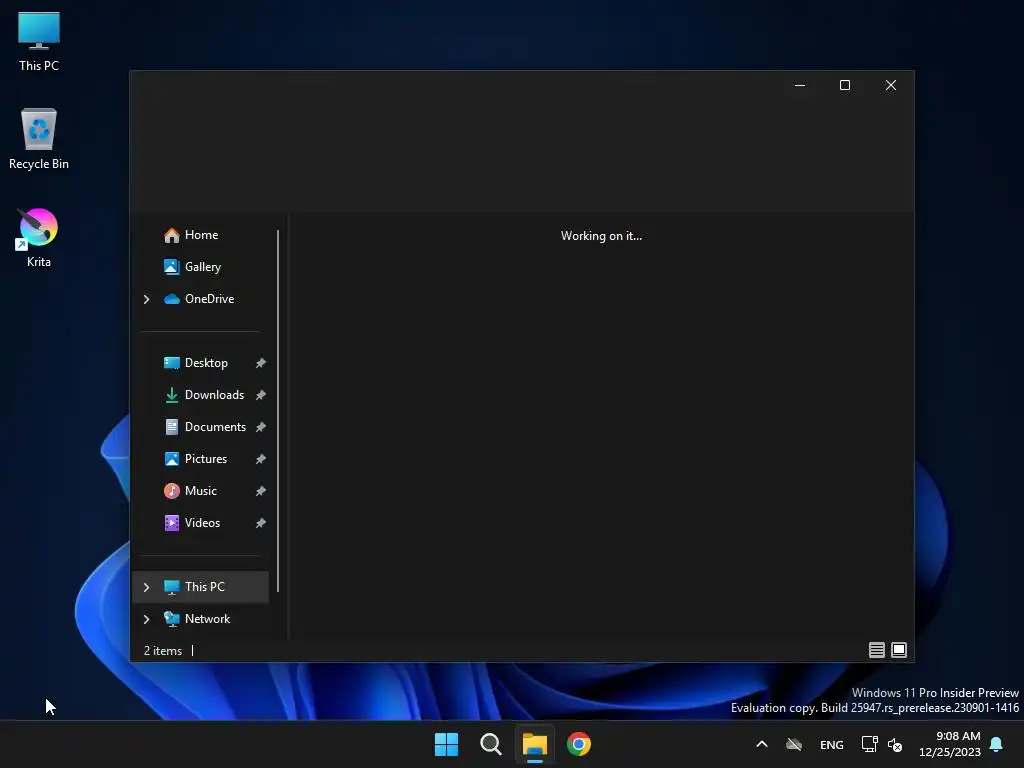Image resolution: width=1024 pixels, height=768 pixels.
Task: Select the Krita desktop shortcut
Action: coord(39,237)
